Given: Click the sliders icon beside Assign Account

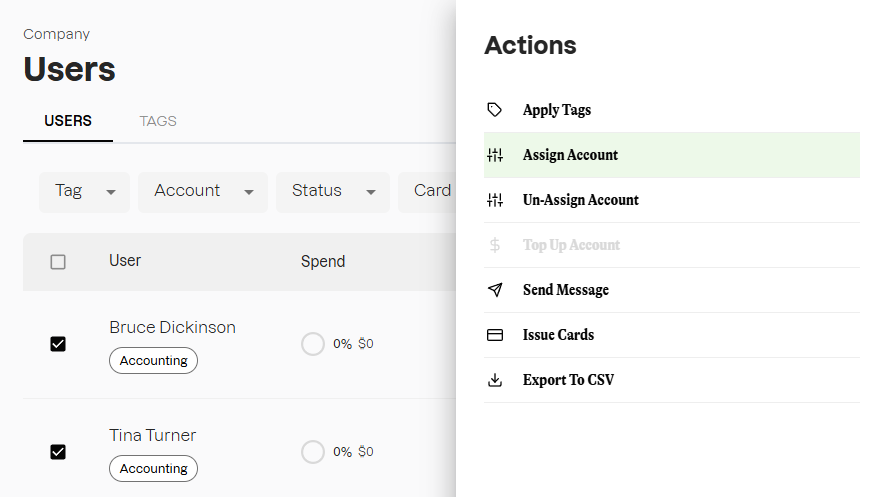Looking at the screenshot, I should 495,155.
